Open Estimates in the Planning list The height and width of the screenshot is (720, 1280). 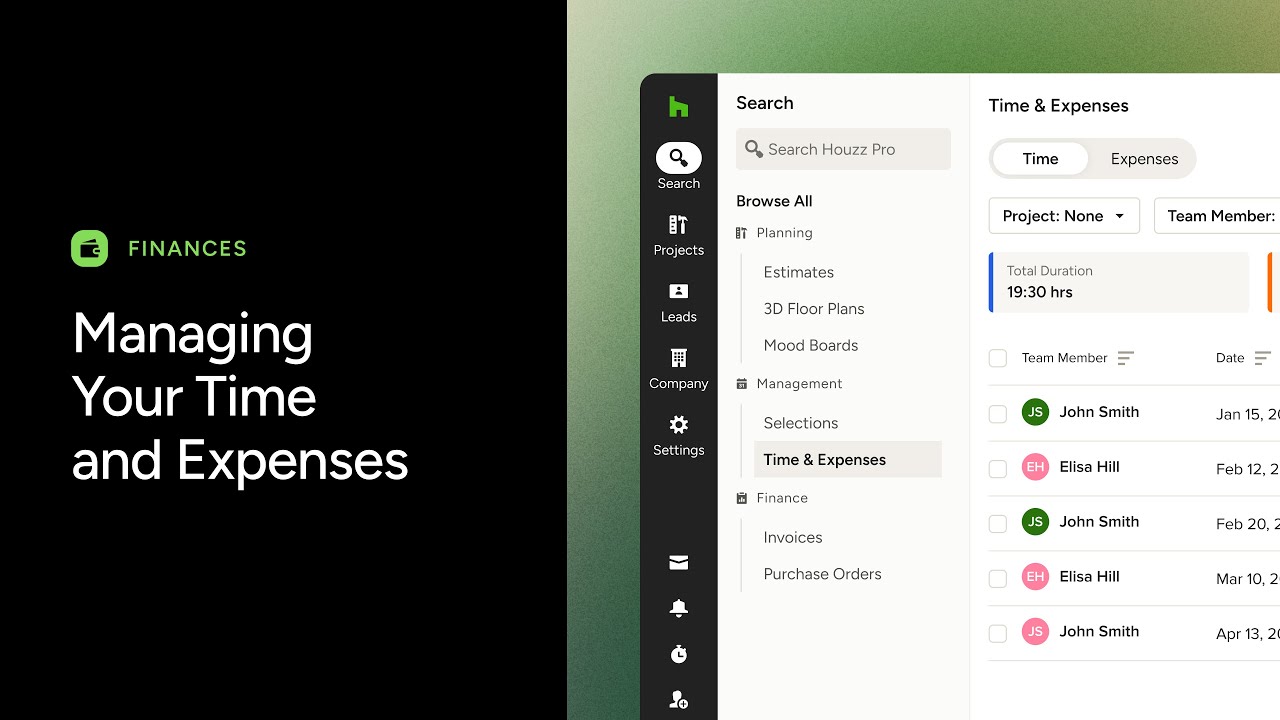point(799,272)
